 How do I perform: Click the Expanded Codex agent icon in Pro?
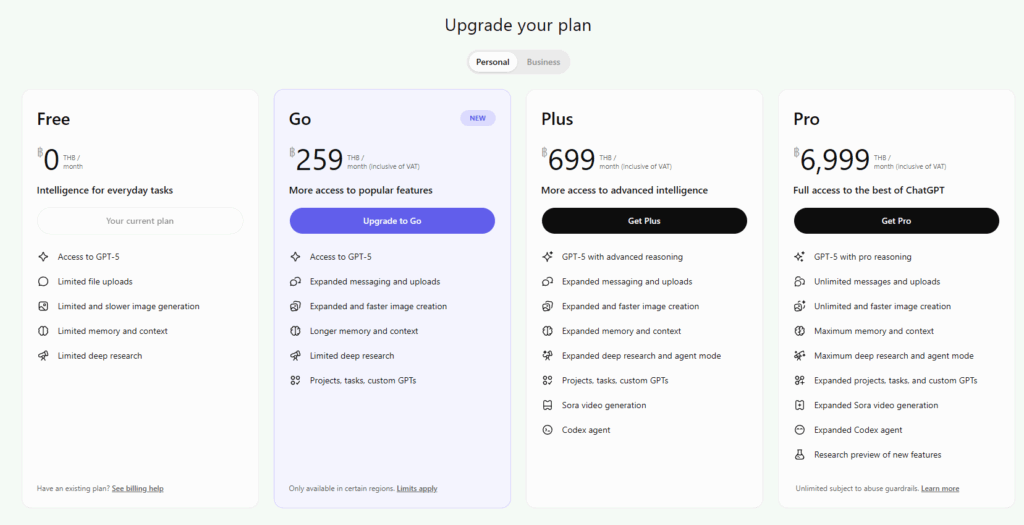(x=799, y=430)
